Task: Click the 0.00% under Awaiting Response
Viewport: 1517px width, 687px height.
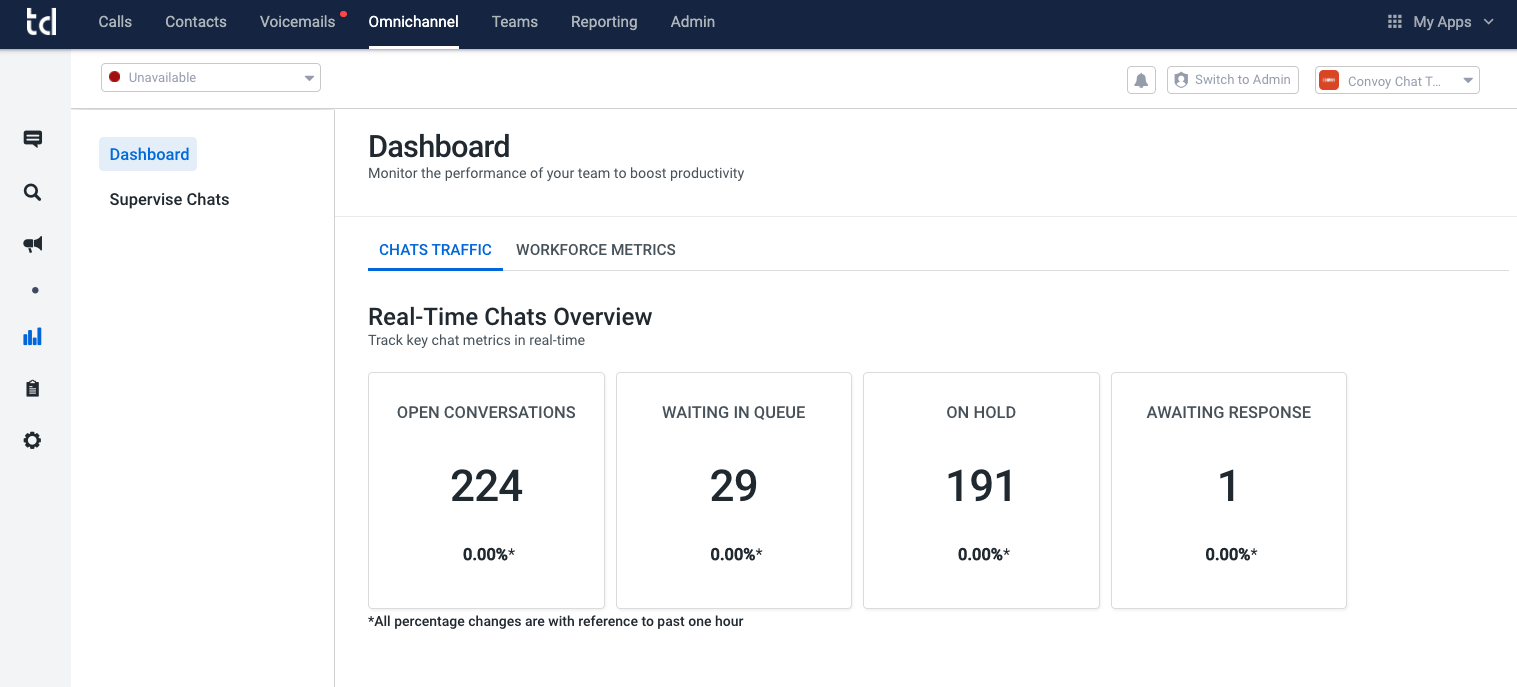Action: click(1230, 554)
